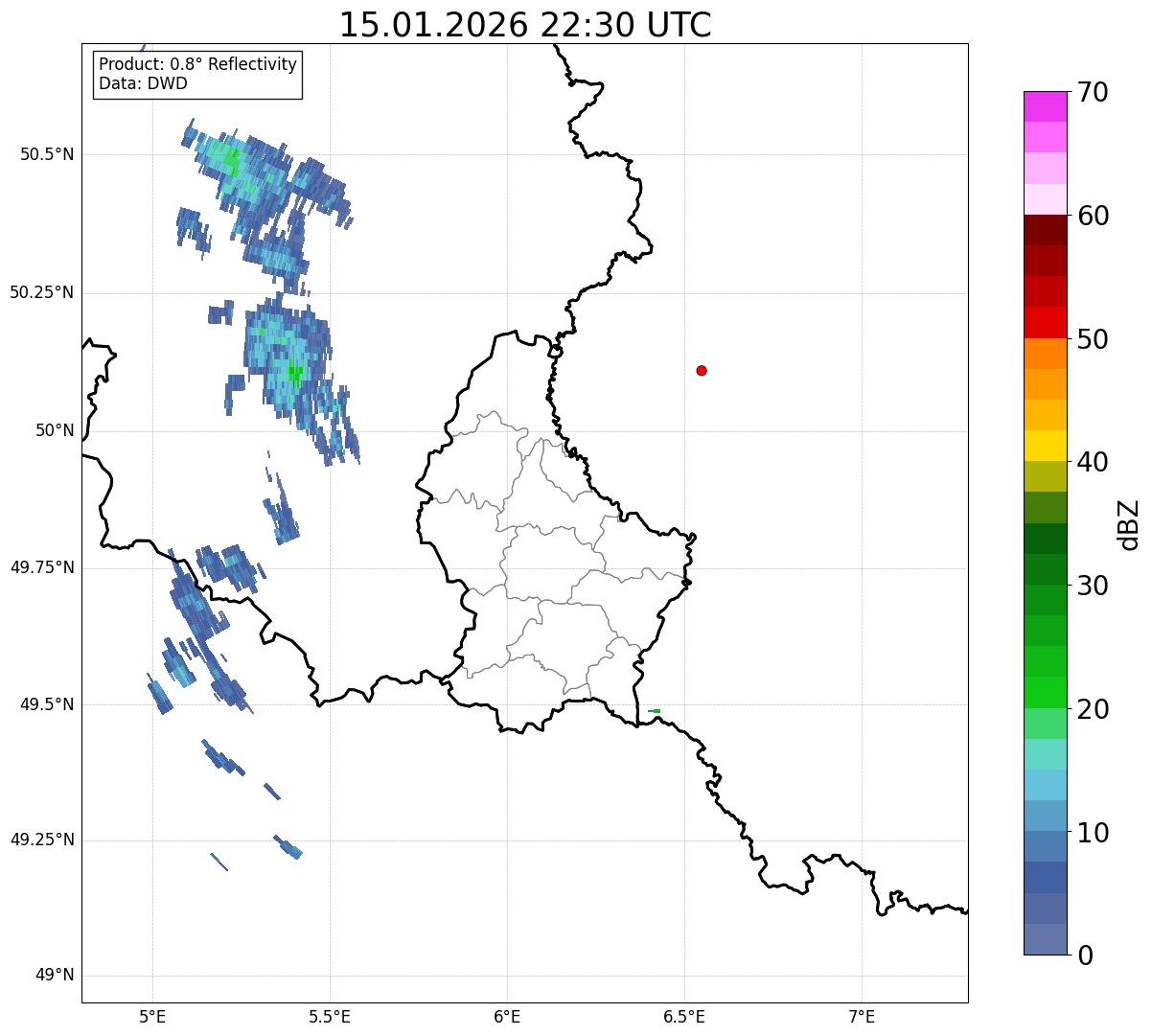
Task: Click the small green echo near 49.5°N 6.4°E
Action: [655, 710]
